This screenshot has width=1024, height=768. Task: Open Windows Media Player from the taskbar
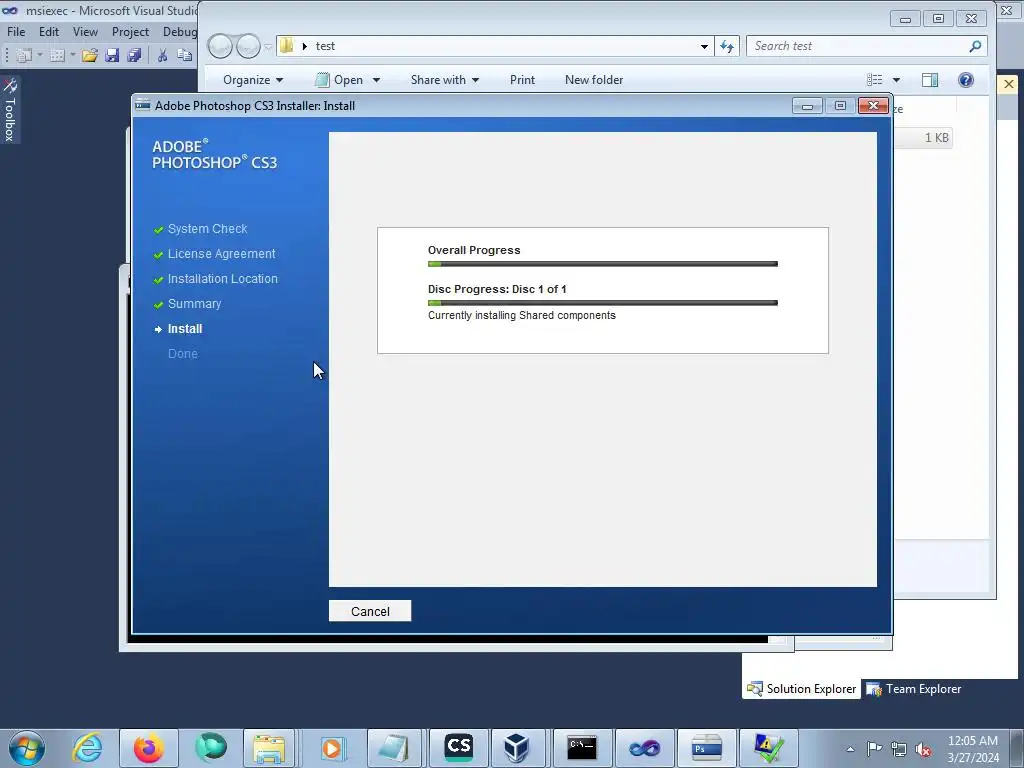332,748
